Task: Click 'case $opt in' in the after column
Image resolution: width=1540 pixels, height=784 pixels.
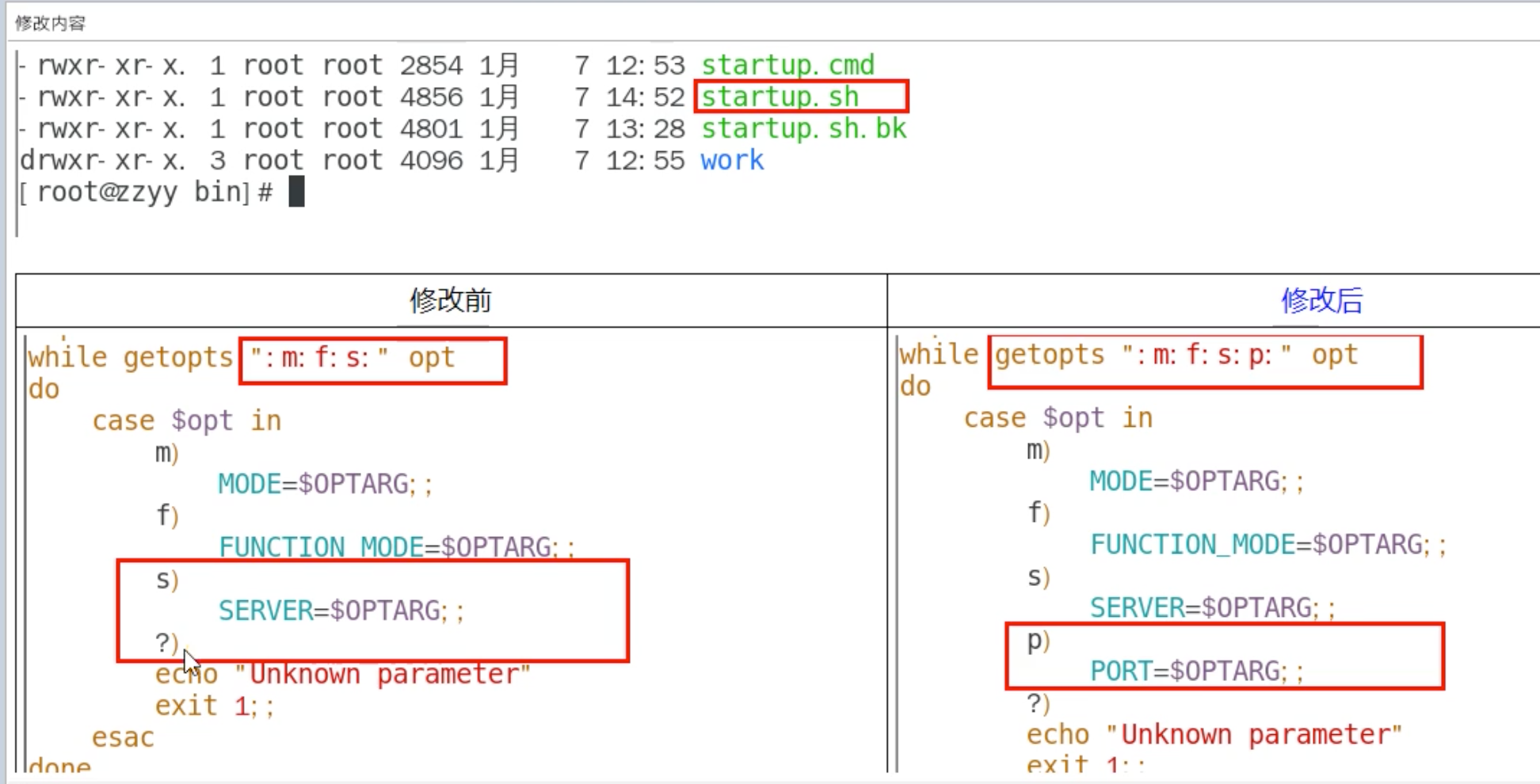Action: click(1058, 417)
